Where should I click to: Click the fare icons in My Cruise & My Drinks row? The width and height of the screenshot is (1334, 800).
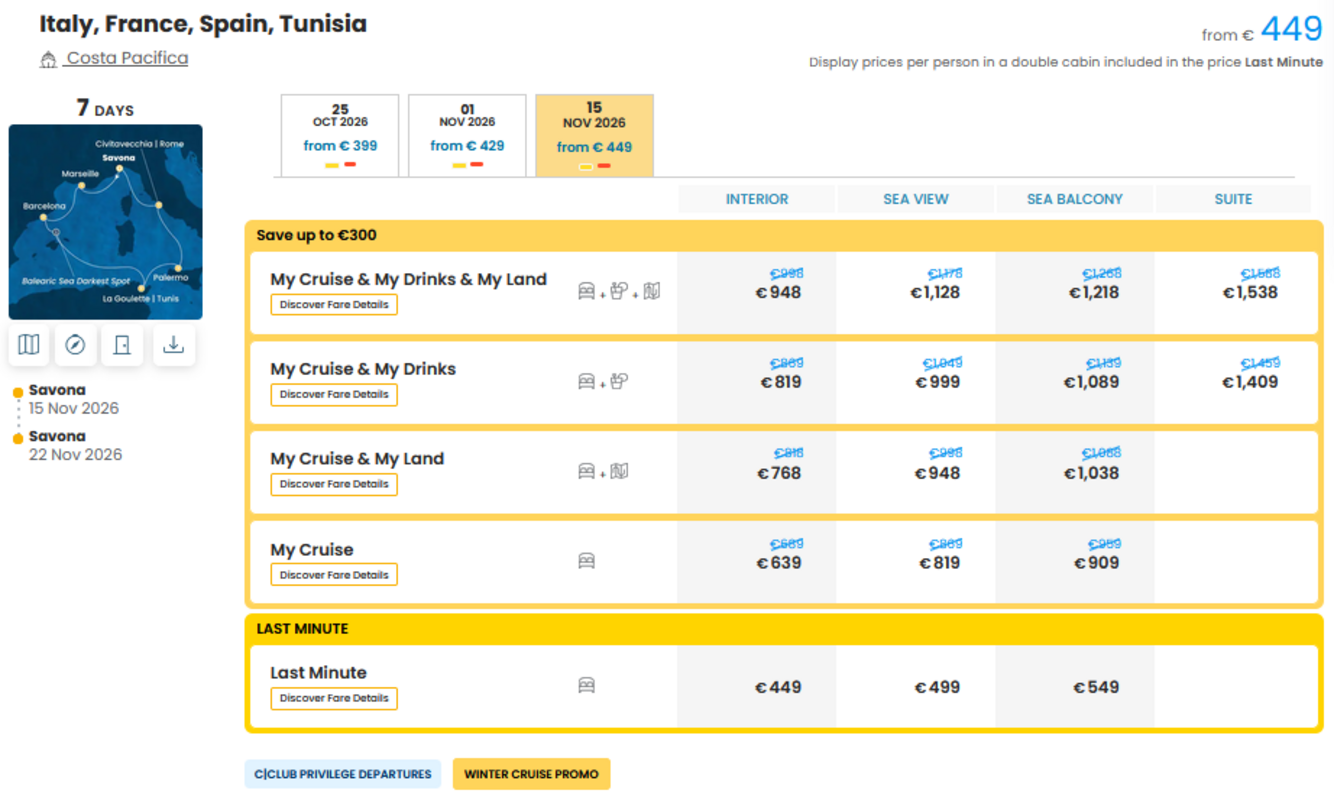pos(603,381)
